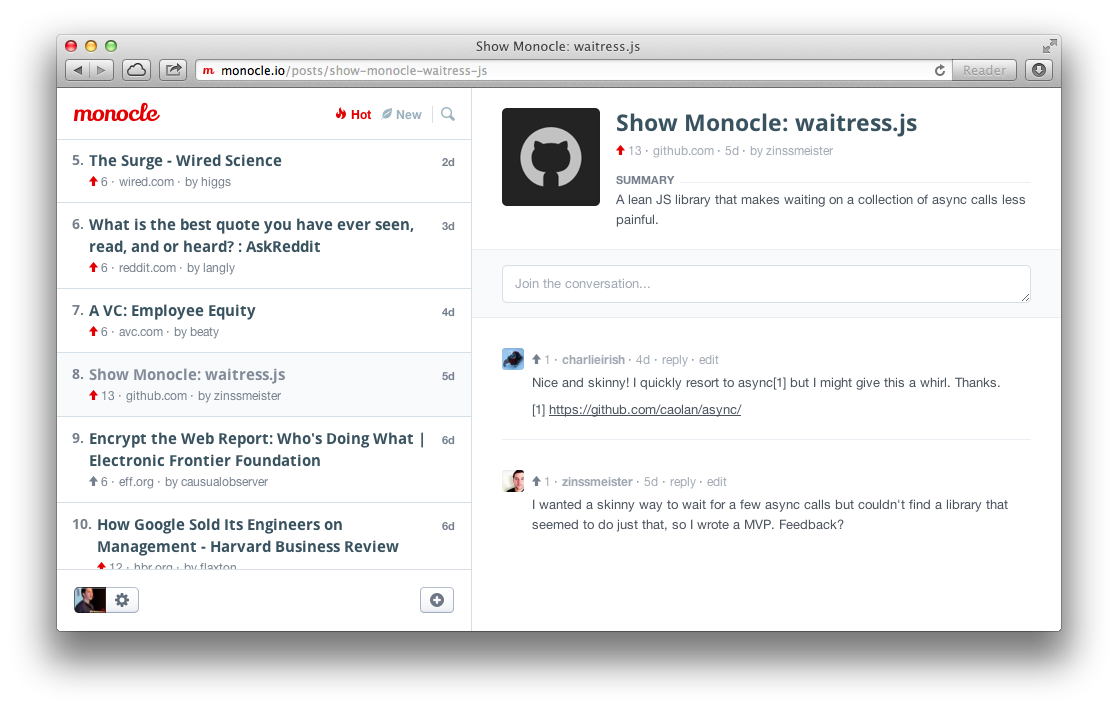
Task: Click 'avc.com' source text
Action: [140, 332]
